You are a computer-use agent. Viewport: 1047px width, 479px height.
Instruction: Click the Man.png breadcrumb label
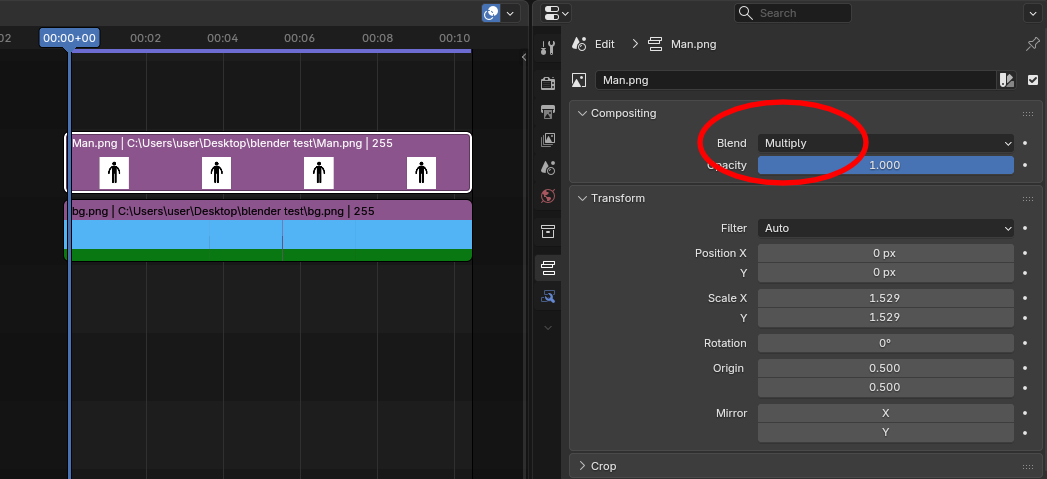tap(694, 44)
